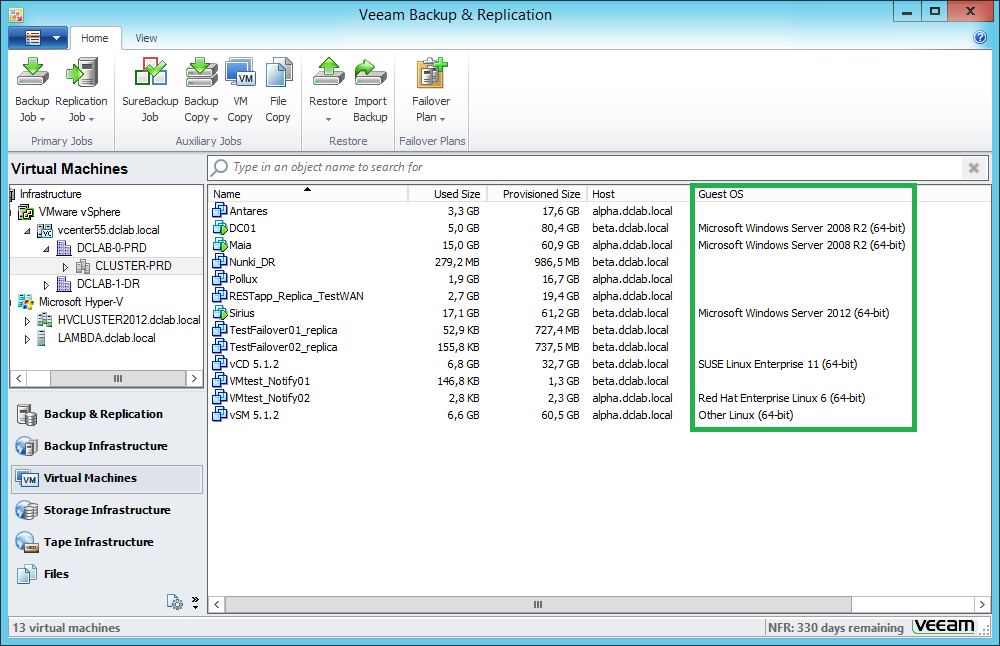
Task: Click the running DC01 VM icon
Action: [220, 228]
